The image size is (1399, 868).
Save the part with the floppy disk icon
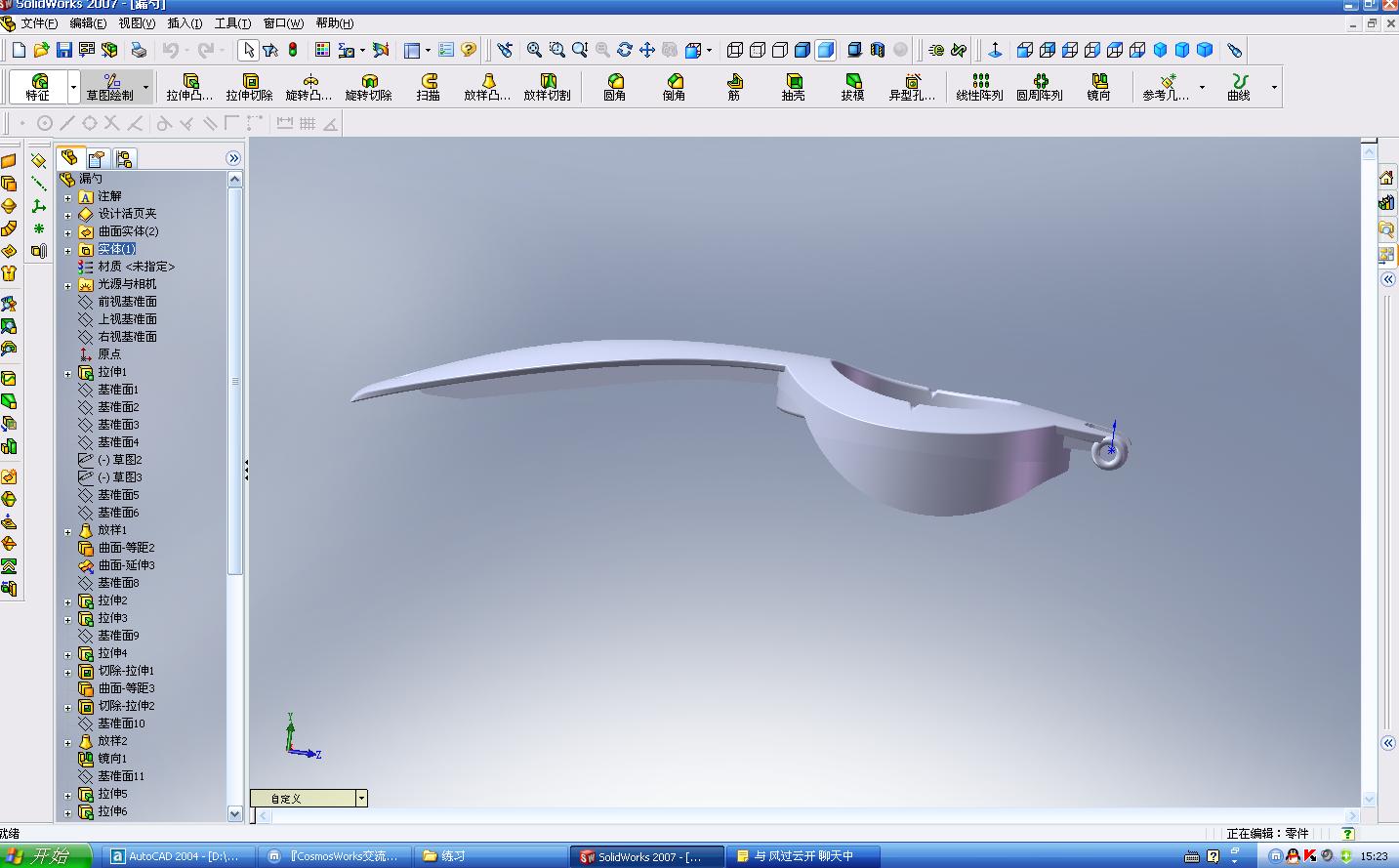pos(63,50)
